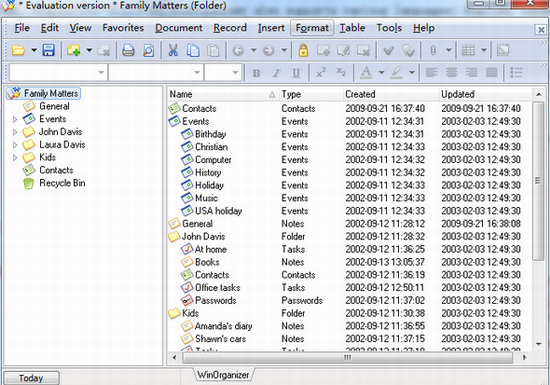550x385 pixels.
Task: Select the Amanda's diary row
Action: coord(349,326)
